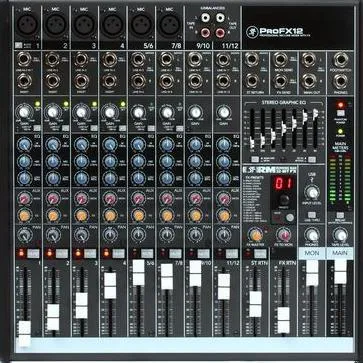Viewport: 363px width, 363px height.
Task: Toggle the USB Thru switch
Action: point(312,215)
